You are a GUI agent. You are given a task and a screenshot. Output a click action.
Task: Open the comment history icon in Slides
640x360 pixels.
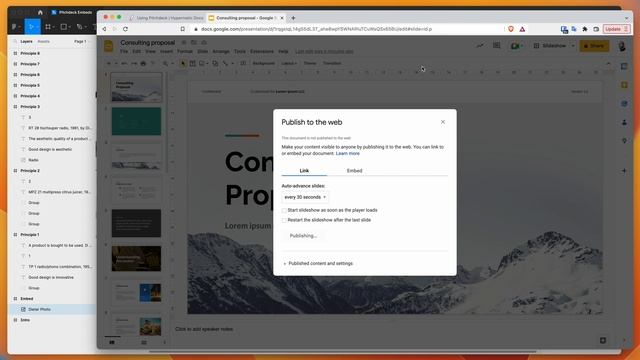tap(496, 46)
